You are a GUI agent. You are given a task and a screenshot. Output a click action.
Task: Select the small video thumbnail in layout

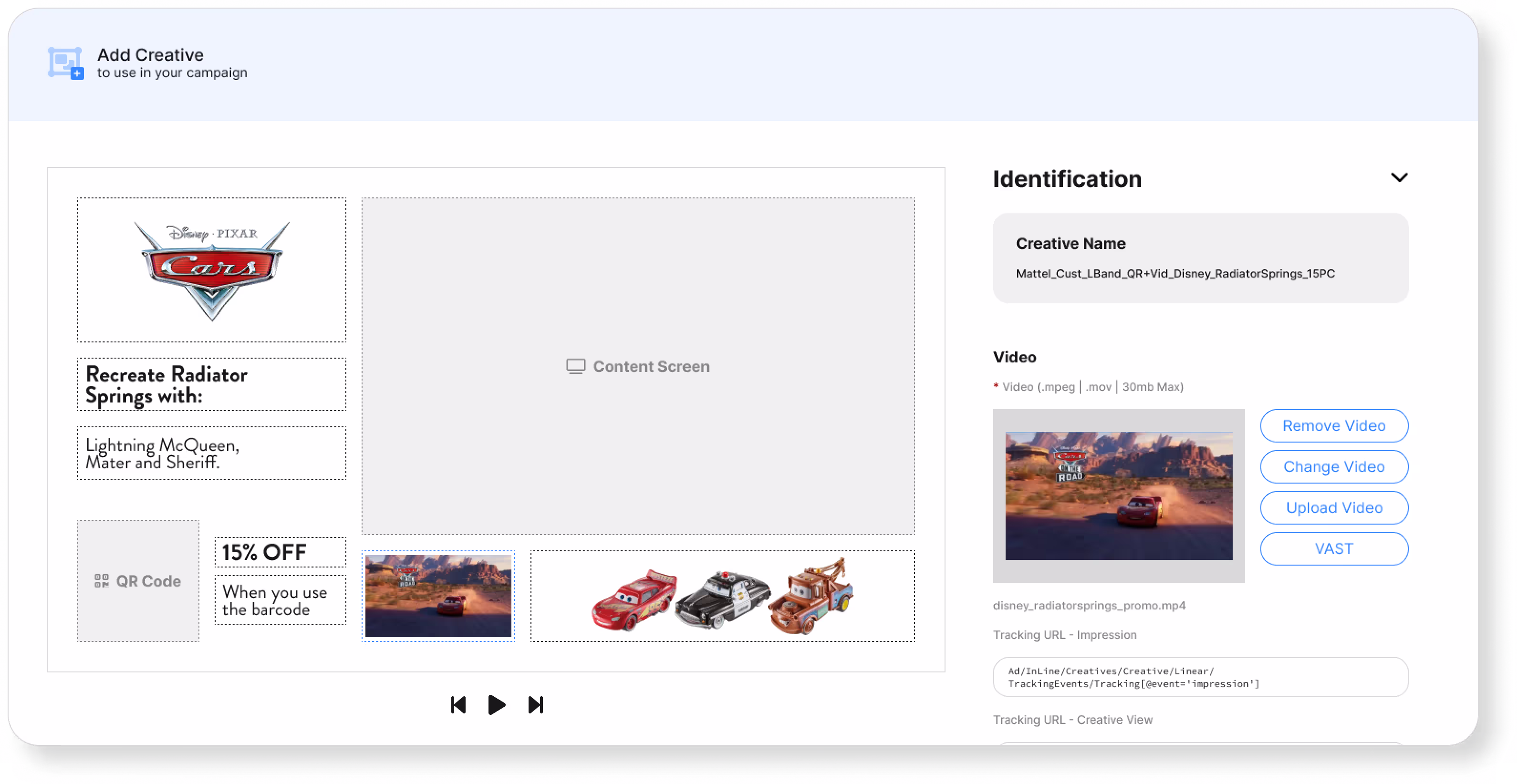click(438, 596)
